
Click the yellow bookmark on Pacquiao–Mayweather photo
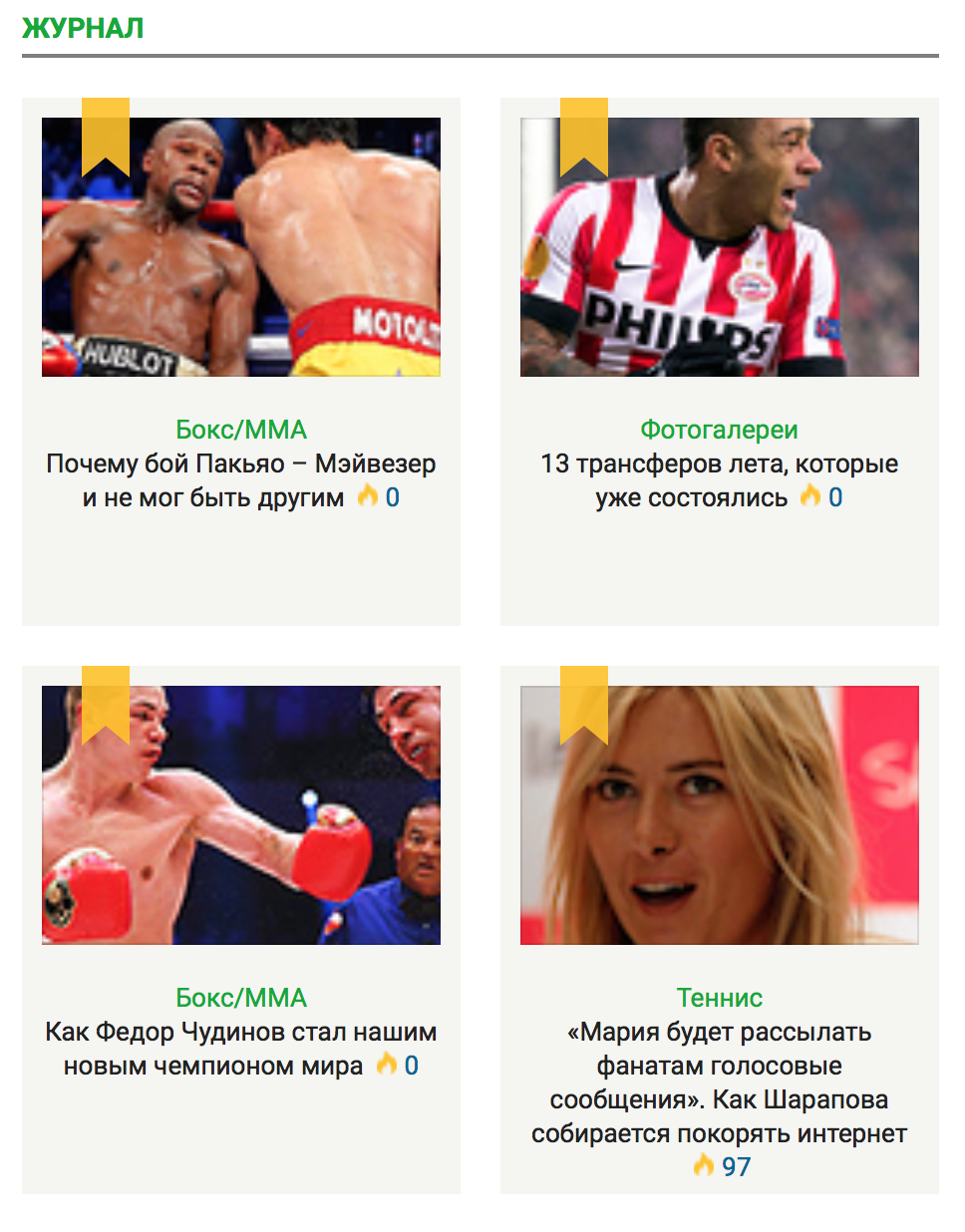(106, 138)
